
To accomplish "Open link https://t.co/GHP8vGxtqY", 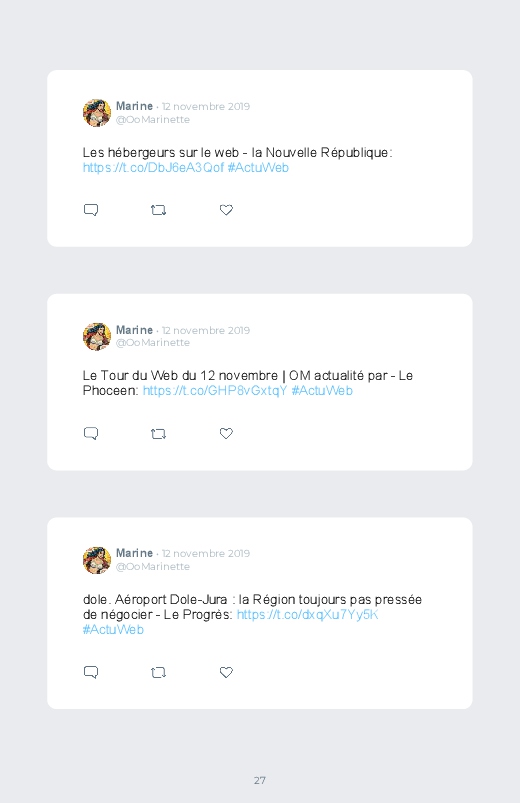I will [215, 391].
